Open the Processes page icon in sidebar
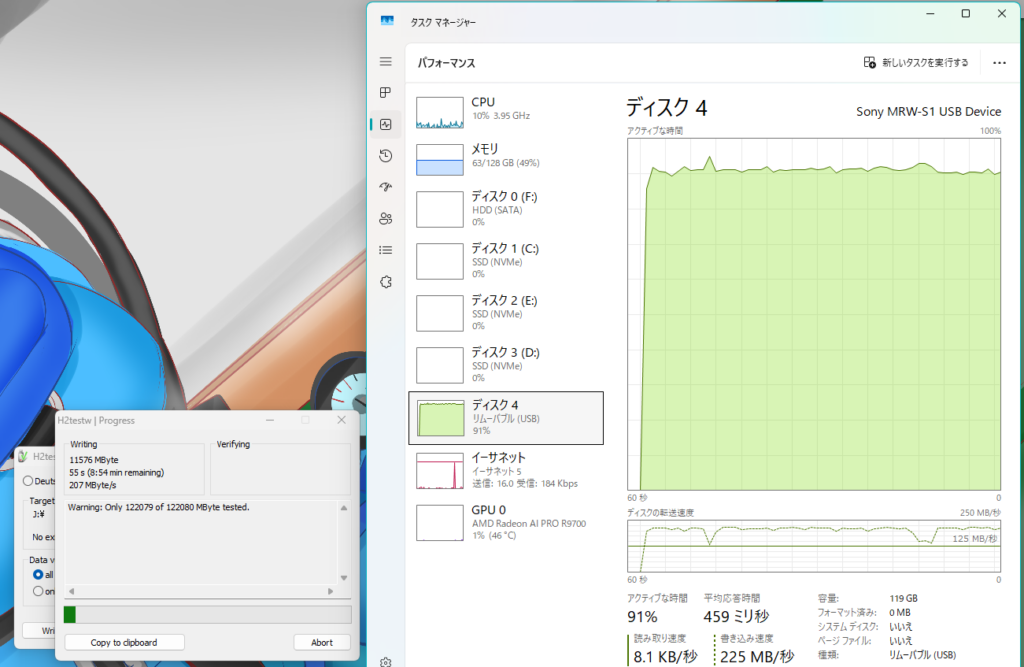Viewport: 1024px width, 667px height. pyautogui.click(x=385, y=92)
